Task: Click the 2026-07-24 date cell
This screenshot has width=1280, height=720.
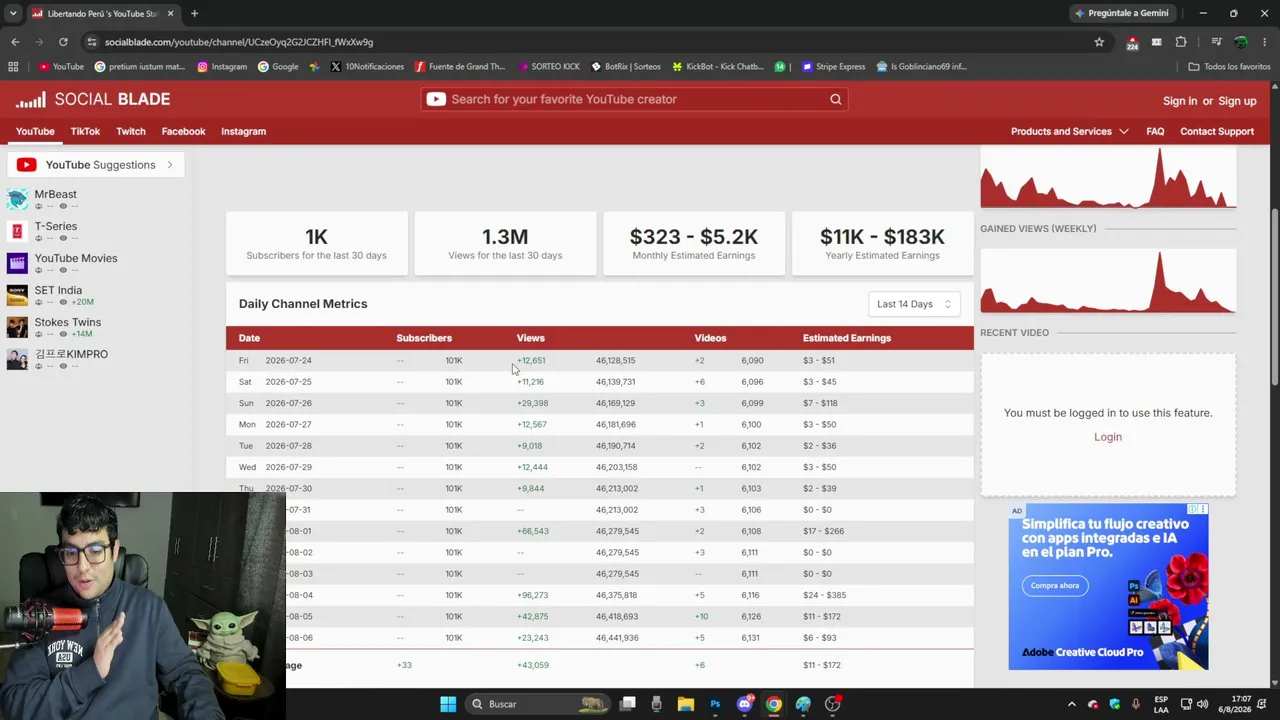Action: pyautogui.click(x=288, y=360)
